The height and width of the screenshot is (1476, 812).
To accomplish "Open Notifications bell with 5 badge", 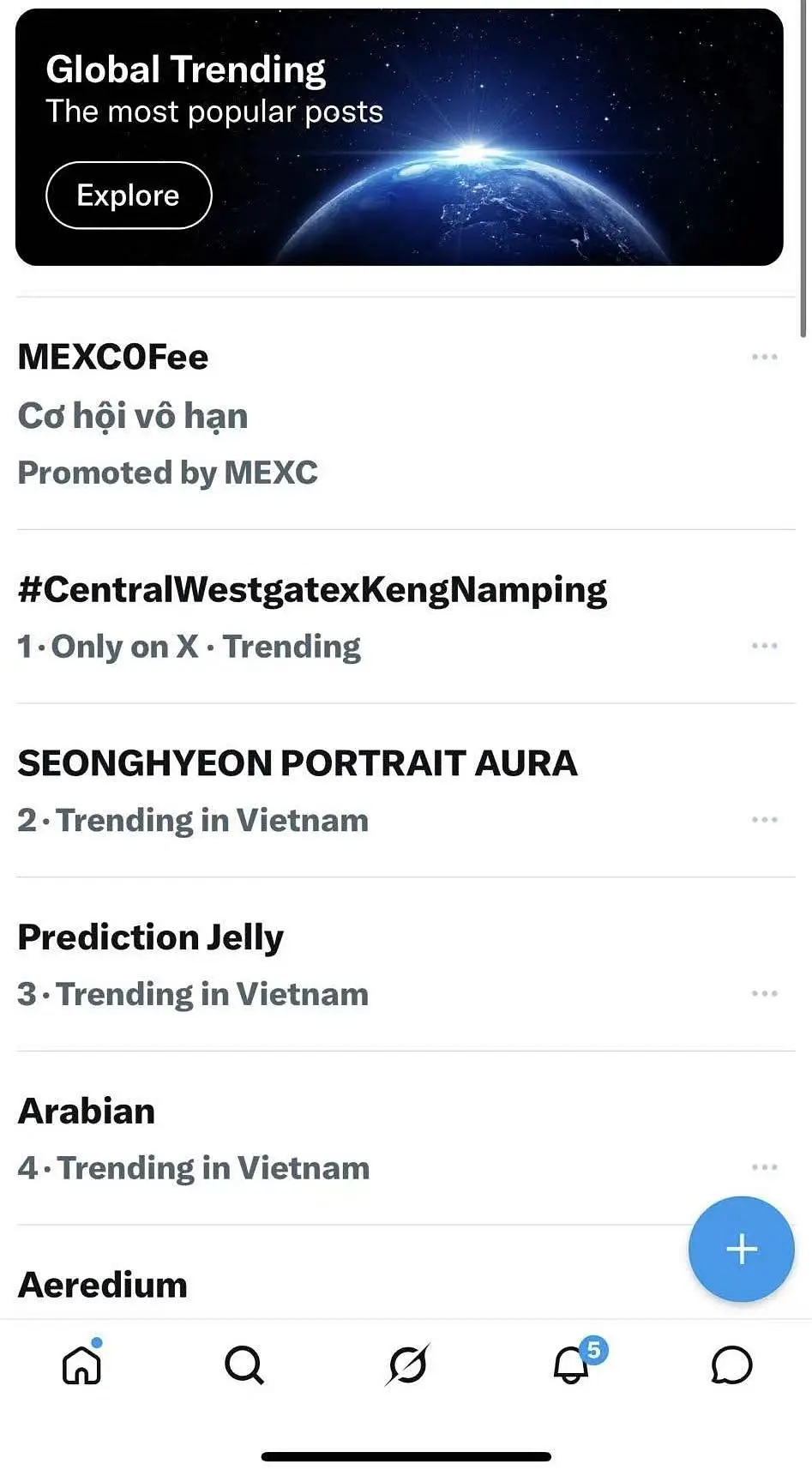I will [x=572, y=1364].
